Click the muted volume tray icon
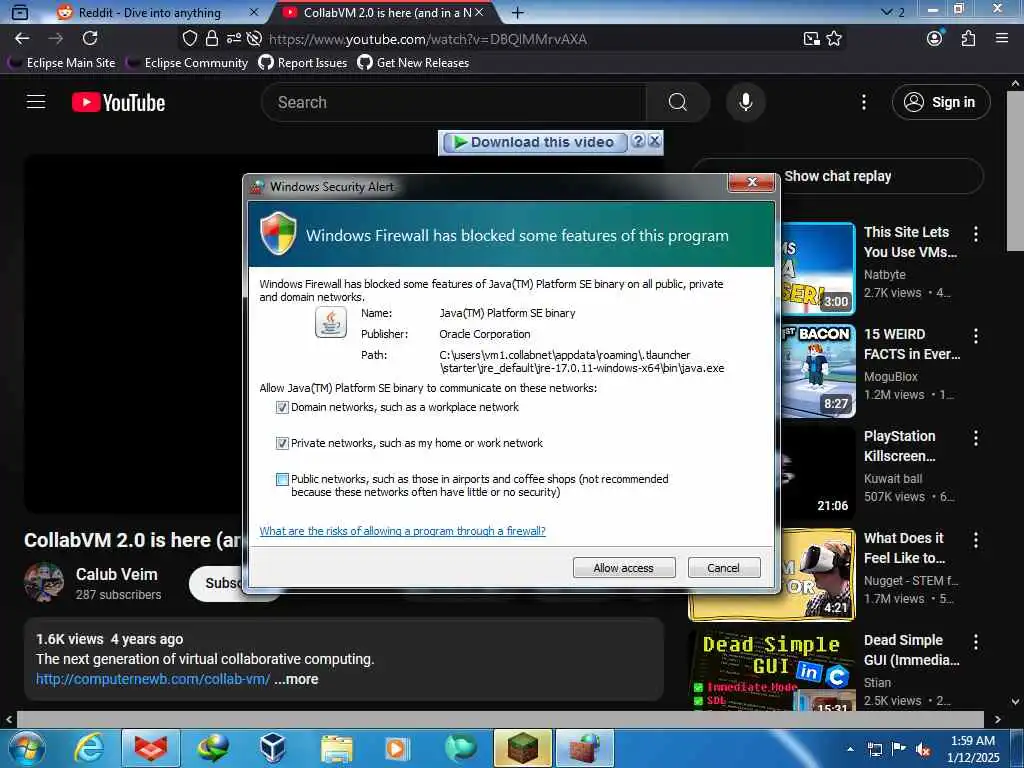Viewport: 1024px width, 768px height. pos(923,750)
